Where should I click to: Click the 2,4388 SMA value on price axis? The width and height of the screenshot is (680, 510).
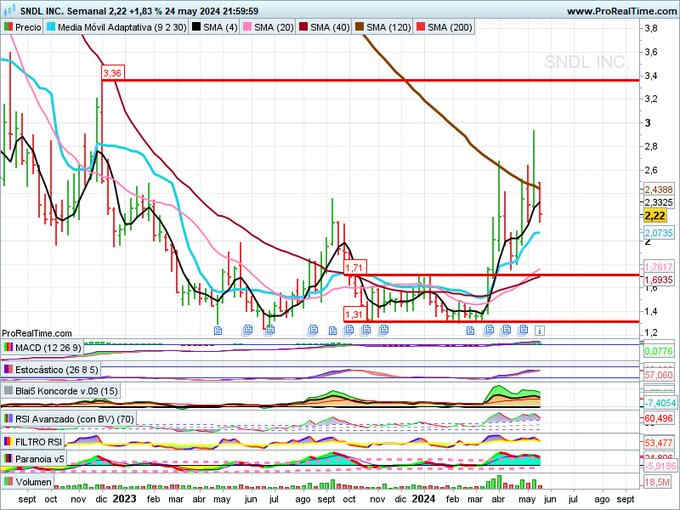pyautogui.click(x=658, y=190)
